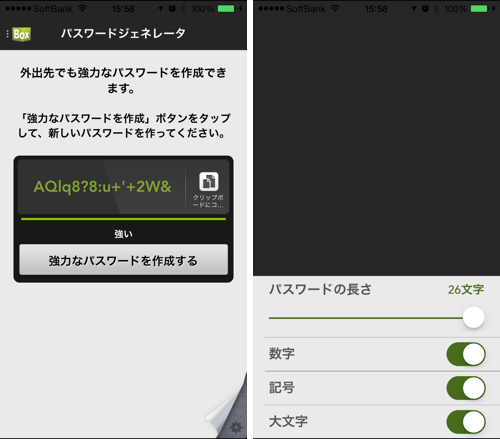Tap 強力なパスワードを作成する button

[124, 260]
